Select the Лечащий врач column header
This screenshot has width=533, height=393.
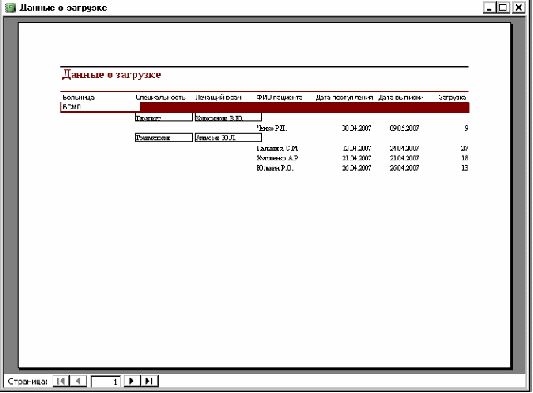[x=219, y=98]
